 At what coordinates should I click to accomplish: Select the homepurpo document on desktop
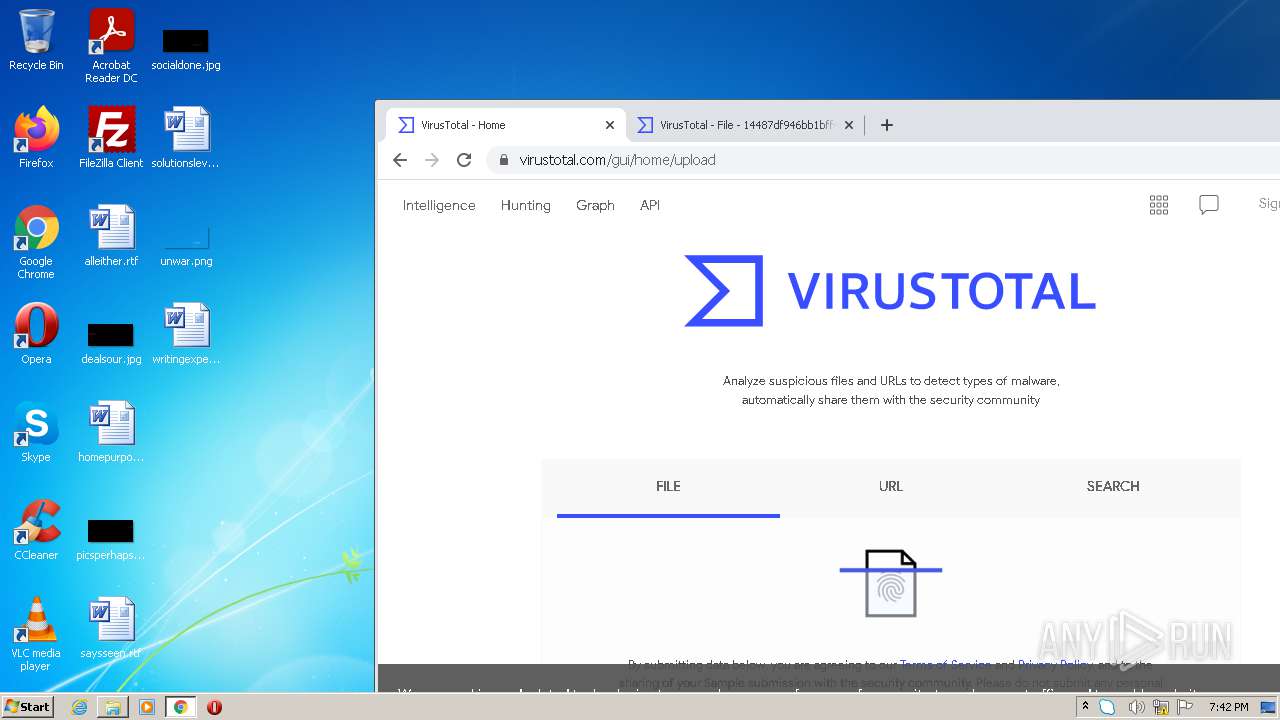click(x=111, y=432)
